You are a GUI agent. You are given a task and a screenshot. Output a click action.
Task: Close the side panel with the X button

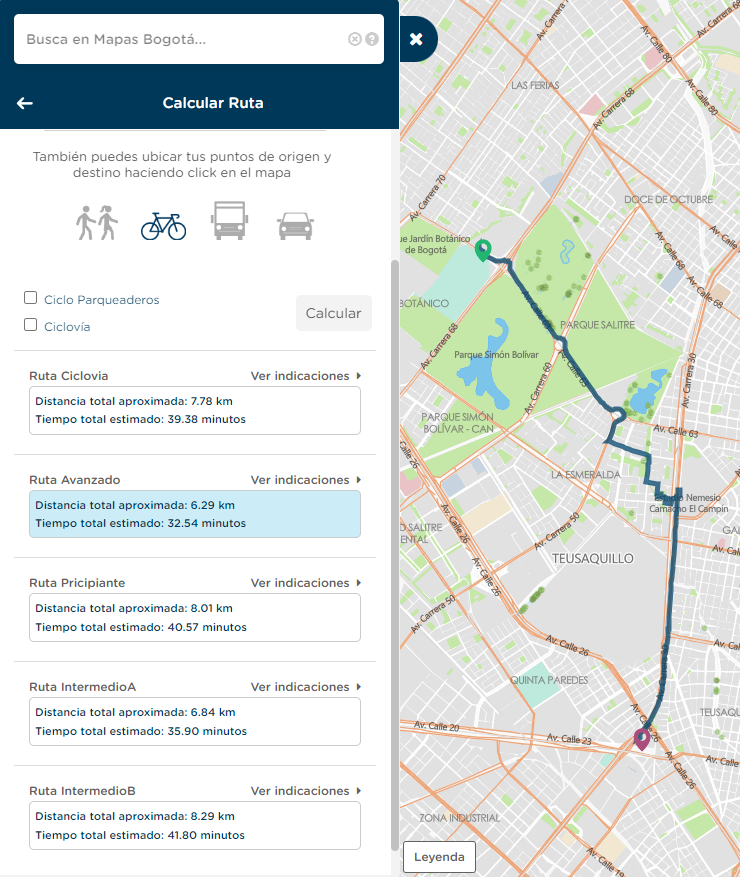416,39
